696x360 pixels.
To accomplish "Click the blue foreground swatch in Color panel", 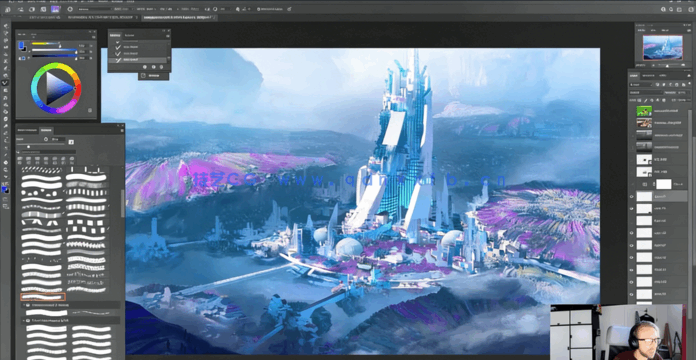I will (x=21, y=44).
